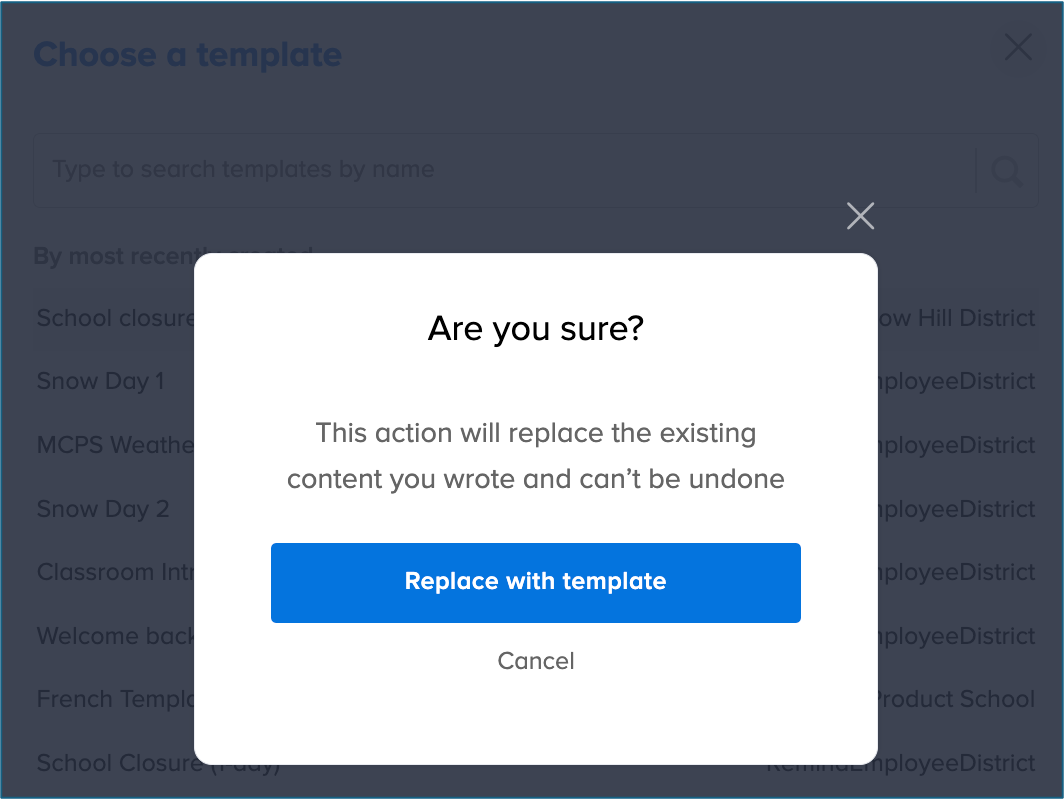Image resolution: width=1064 pixels, height=800 pixels.
Task: Focus the template name search field
Action: pos(500,170)
